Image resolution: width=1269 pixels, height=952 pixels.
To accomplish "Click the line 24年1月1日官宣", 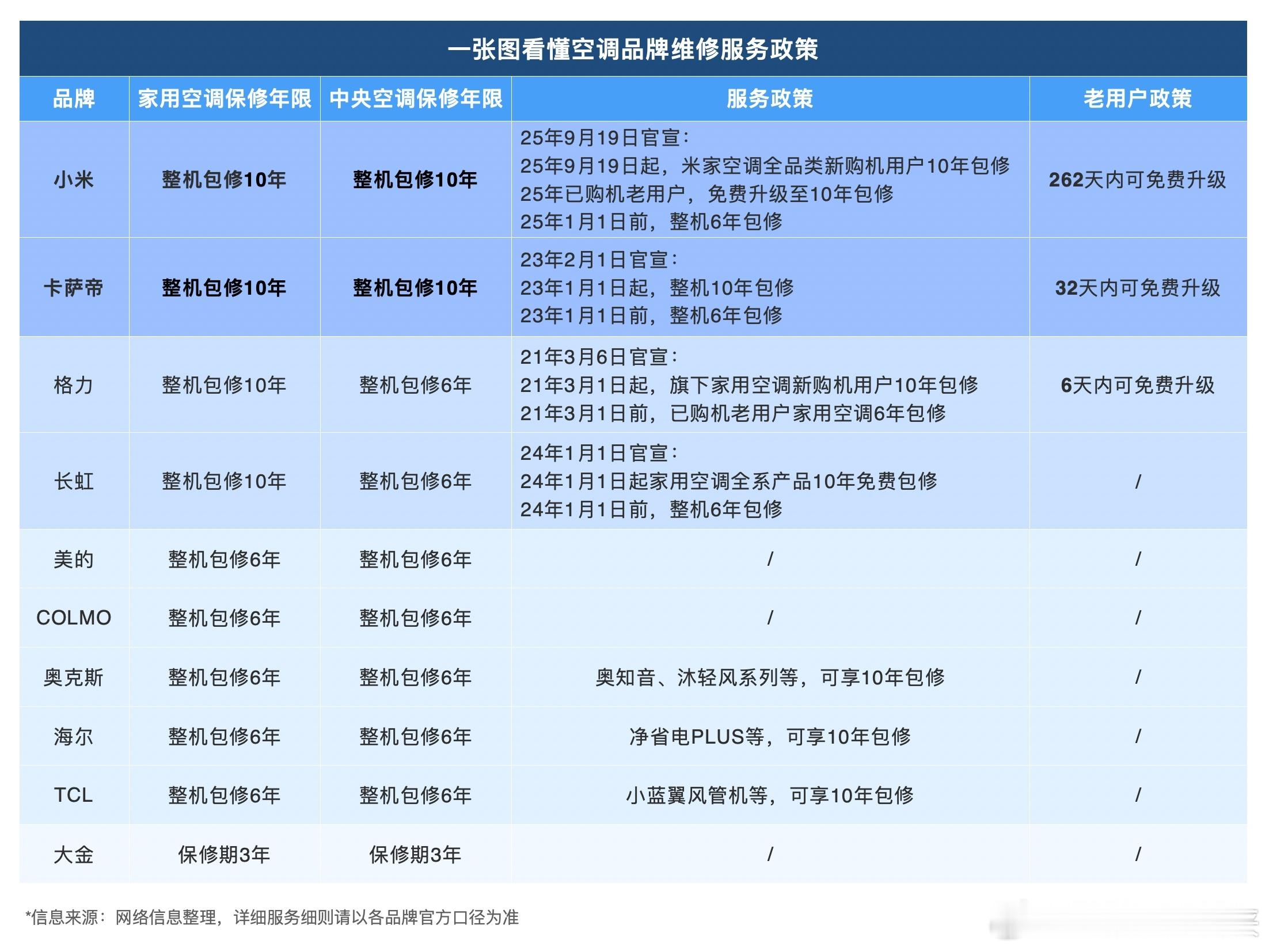I will 599,453.
